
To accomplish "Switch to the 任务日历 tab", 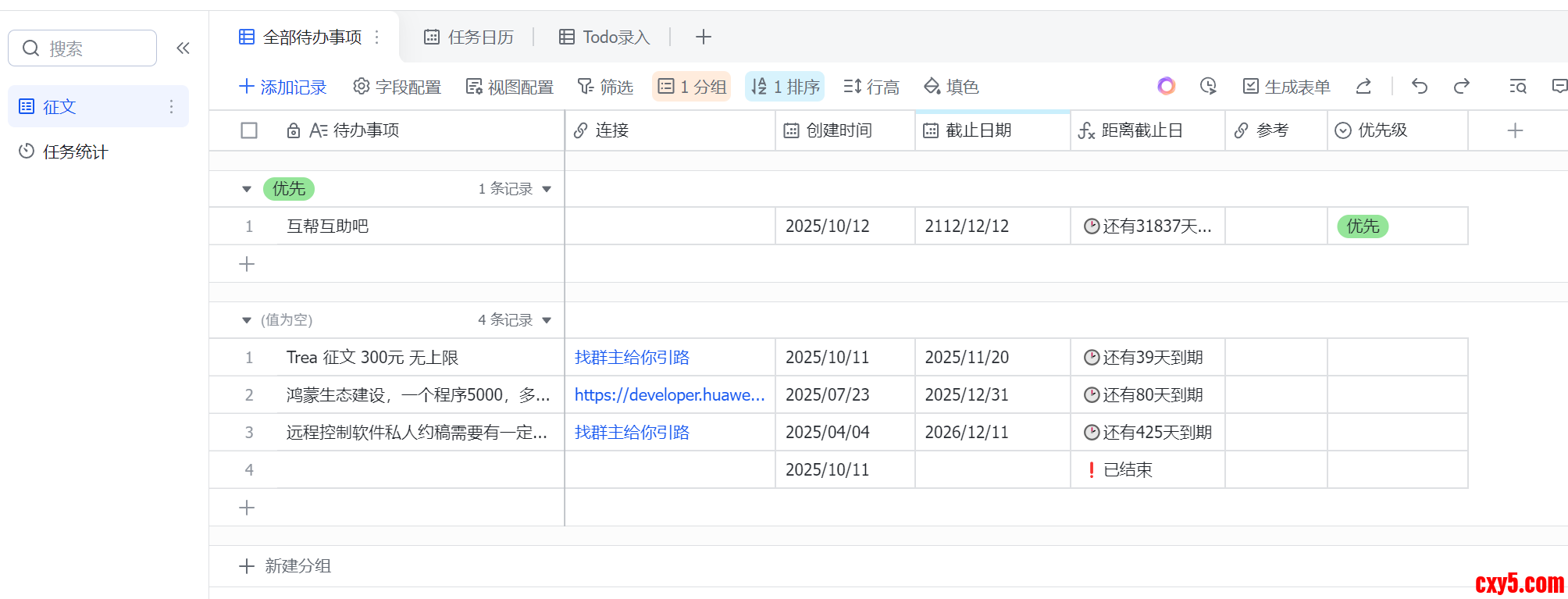I will point(469,37).
